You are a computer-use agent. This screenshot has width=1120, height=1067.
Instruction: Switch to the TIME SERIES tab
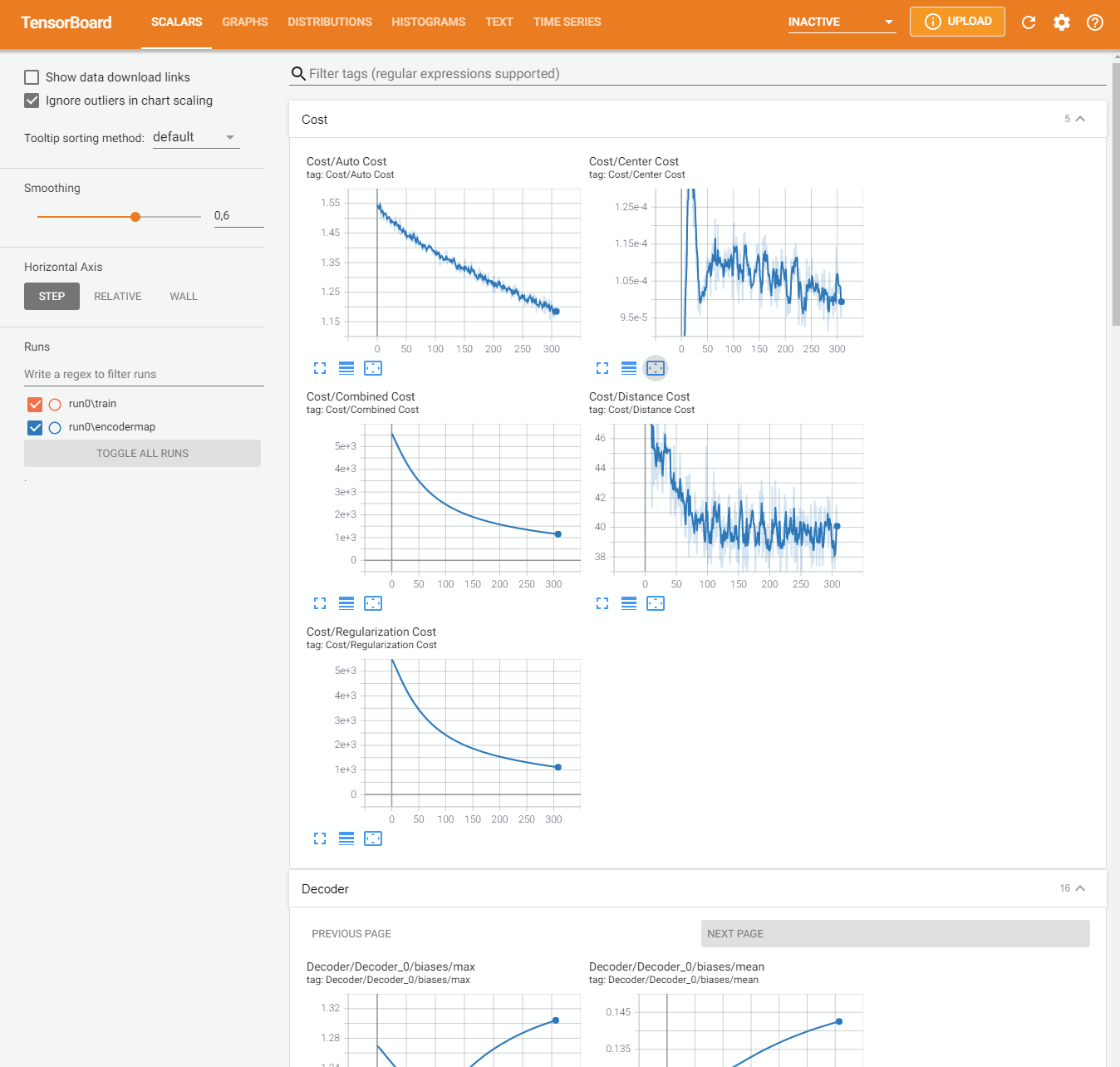click(x=567, y=22)
